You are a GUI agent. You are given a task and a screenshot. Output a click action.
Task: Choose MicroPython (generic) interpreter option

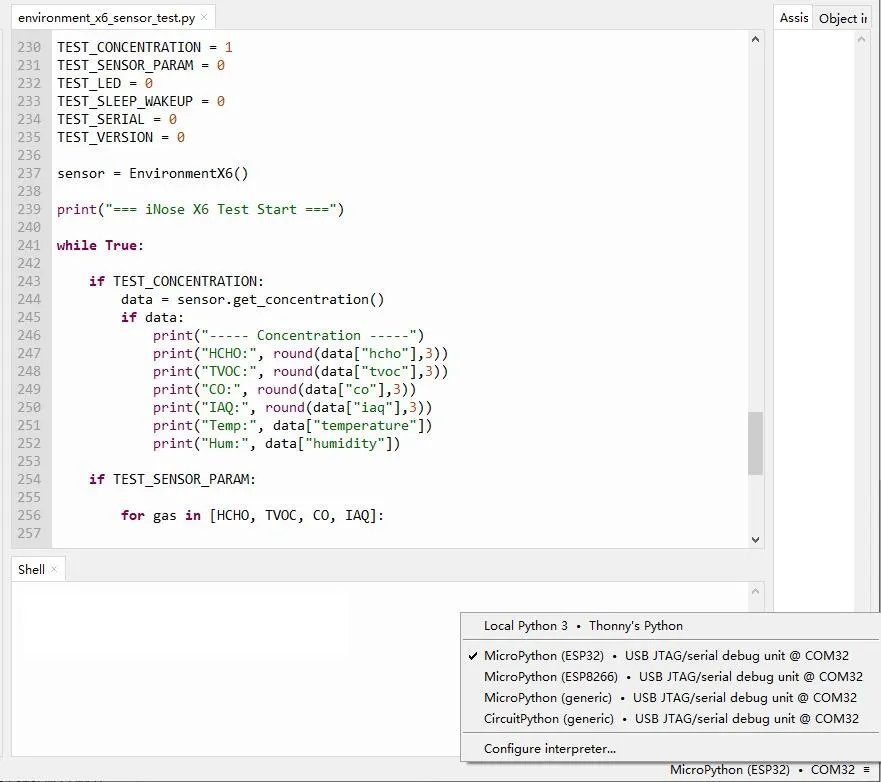670,698
